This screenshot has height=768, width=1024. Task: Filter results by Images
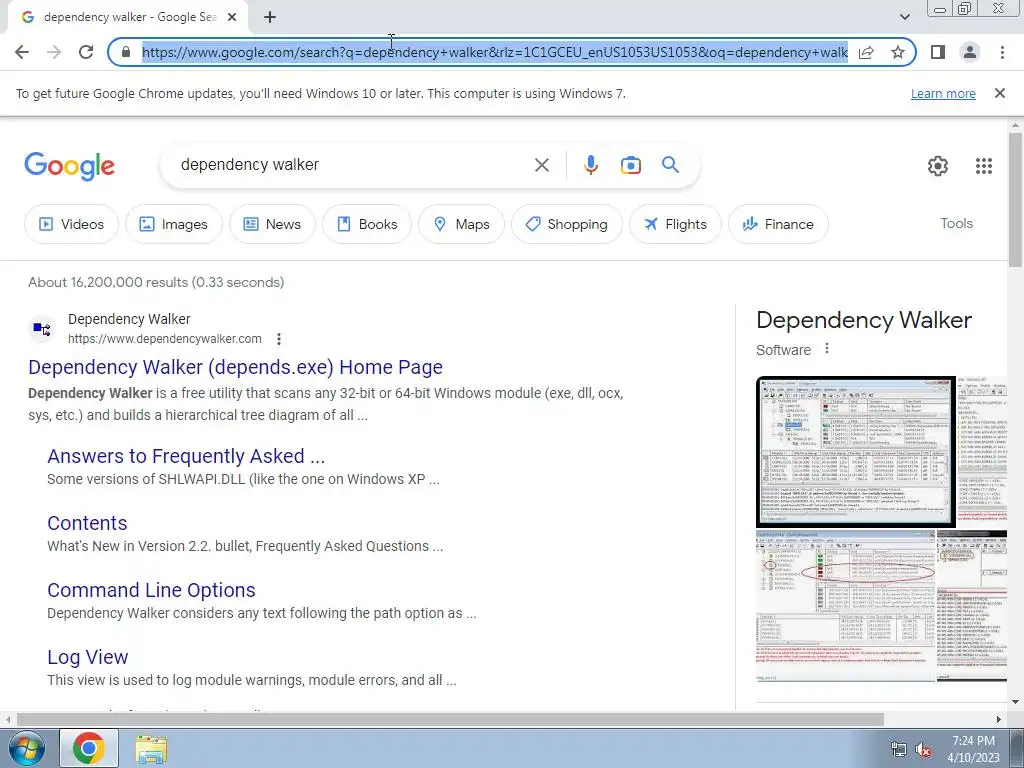tap(174, 224)
